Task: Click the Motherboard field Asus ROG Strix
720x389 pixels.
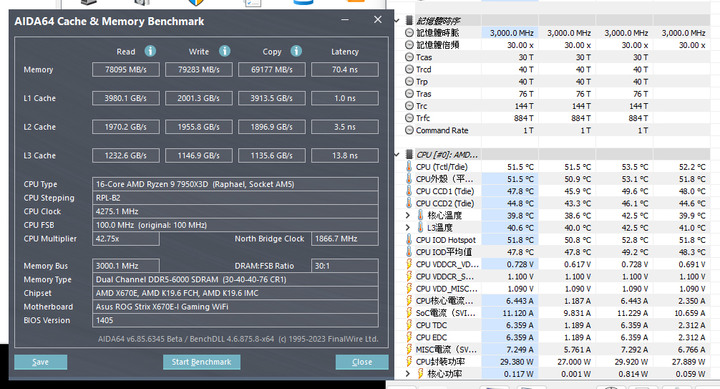Action: tap(235, 307)
